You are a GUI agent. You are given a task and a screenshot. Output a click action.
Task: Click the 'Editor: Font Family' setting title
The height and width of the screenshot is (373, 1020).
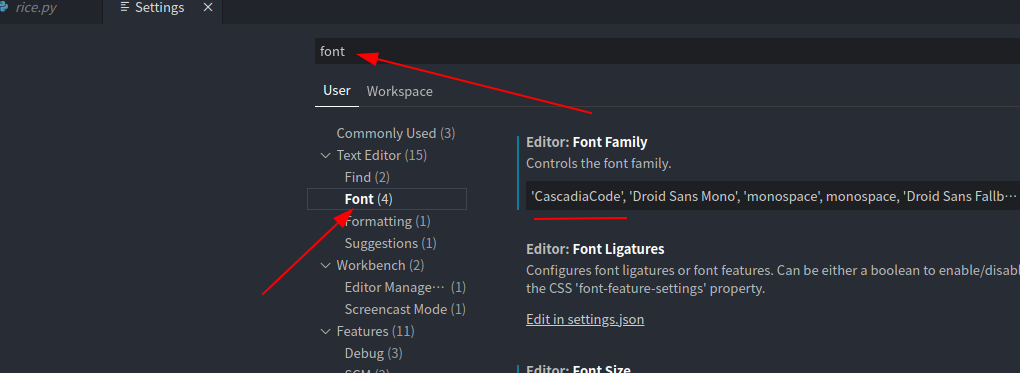(x=587, y=142)
